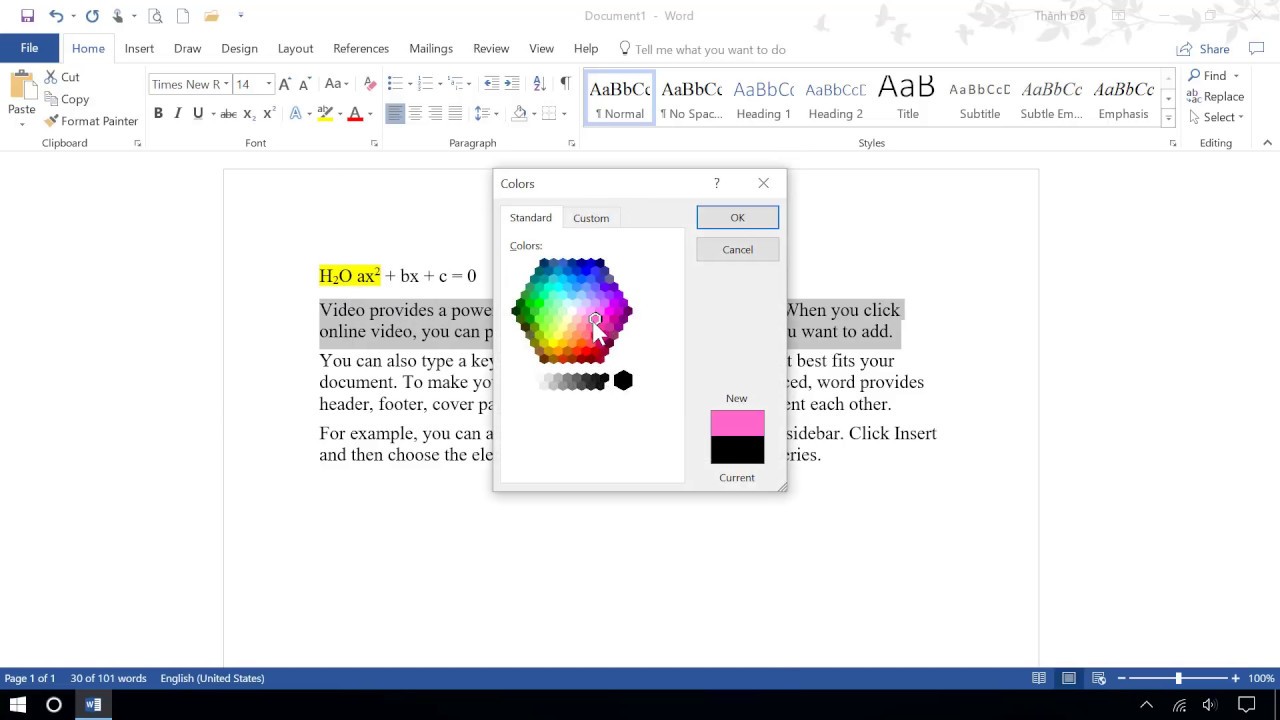
Task: Click the Save icon in title bar
Action: 27,16
